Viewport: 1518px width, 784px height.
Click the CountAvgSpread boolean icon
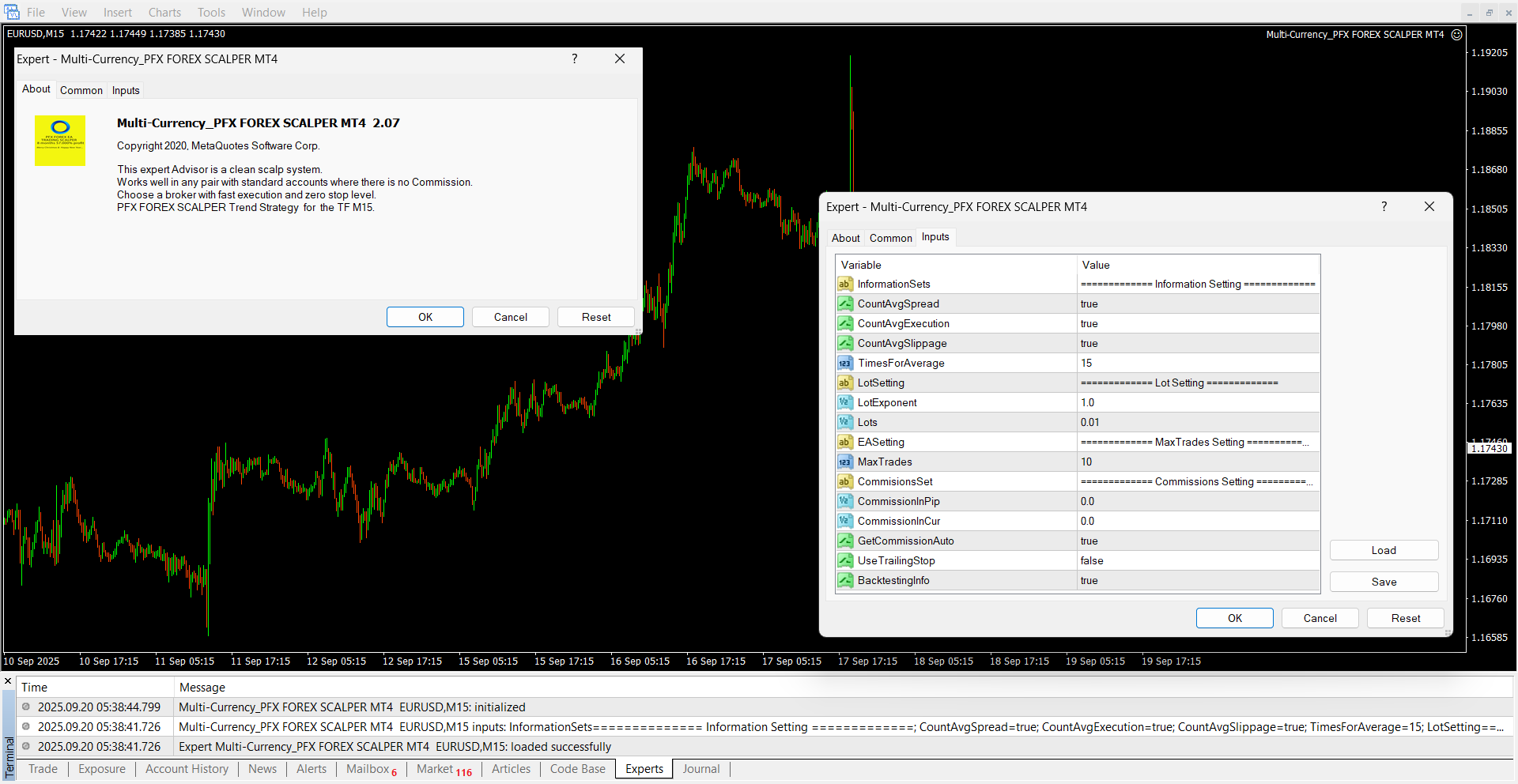coord(845,303)
